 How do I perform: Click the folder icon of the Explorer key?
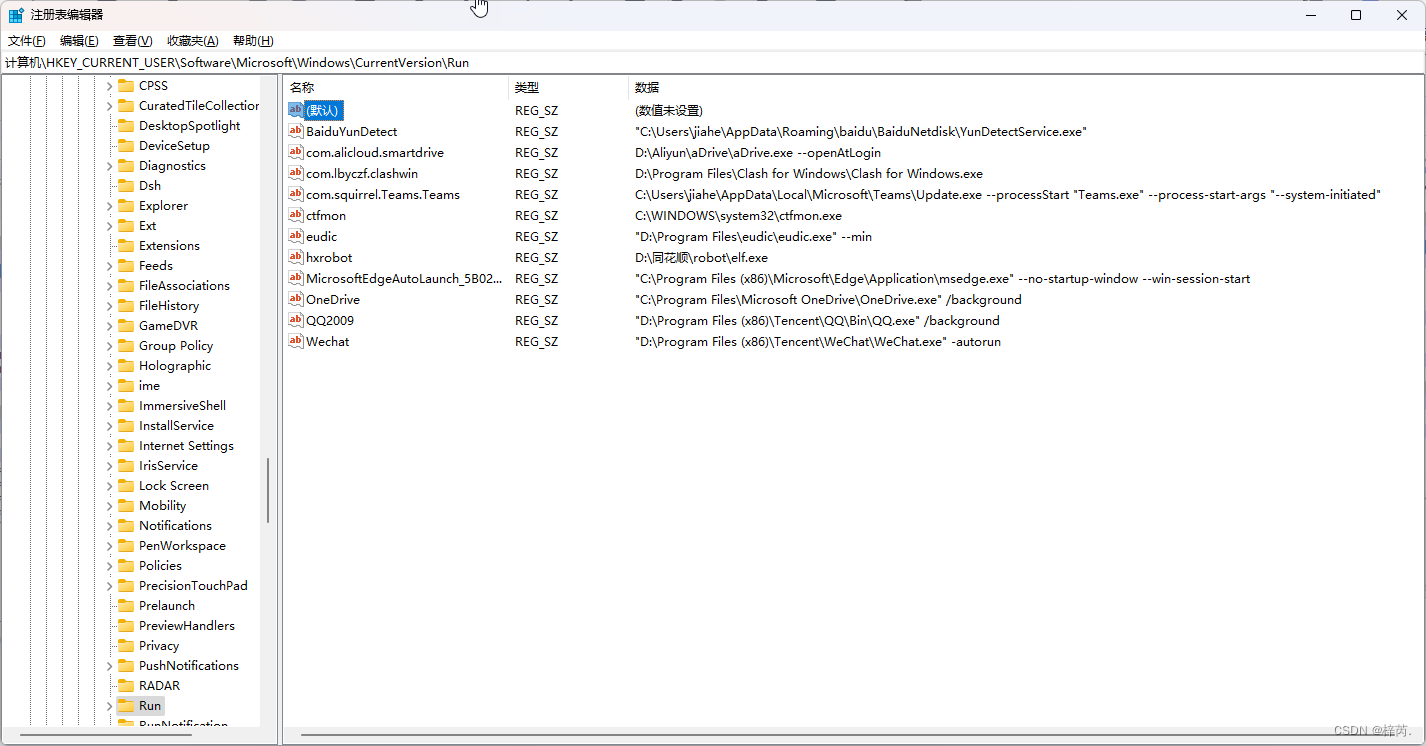(126, 205)
